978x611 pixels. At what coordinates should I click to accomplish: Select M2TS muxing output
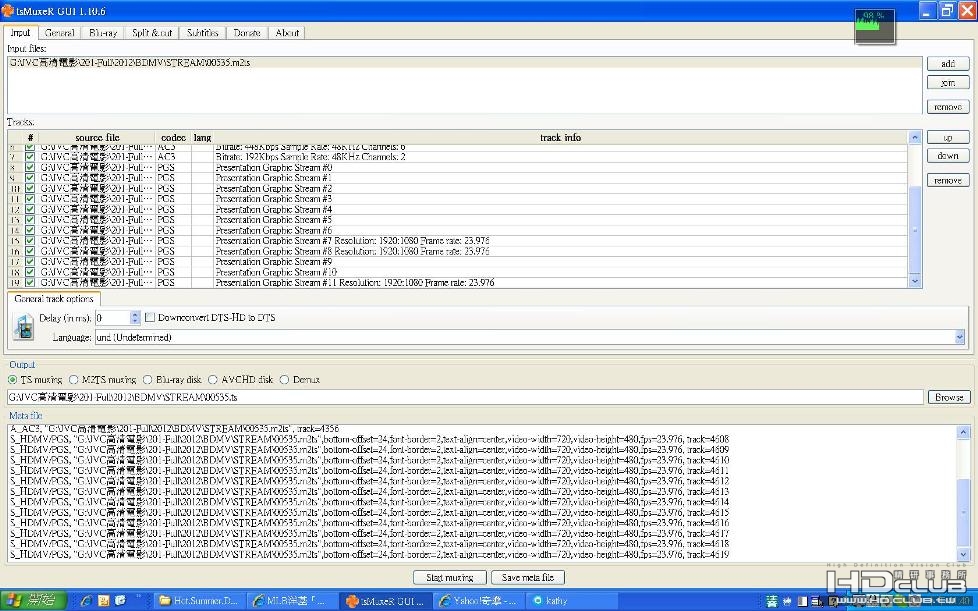(x=74, y=379)
